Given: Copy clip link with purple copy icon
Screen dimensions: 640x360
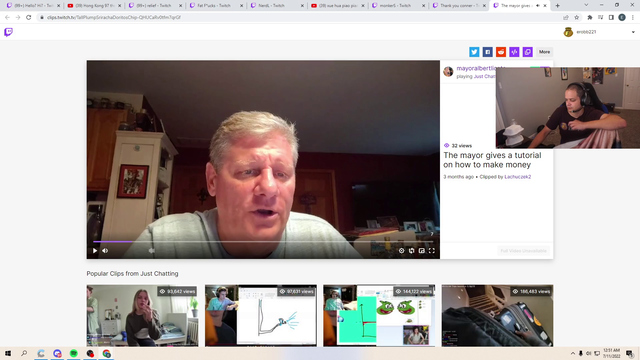Looking at the screenshot, I should [x=527, y=52].
